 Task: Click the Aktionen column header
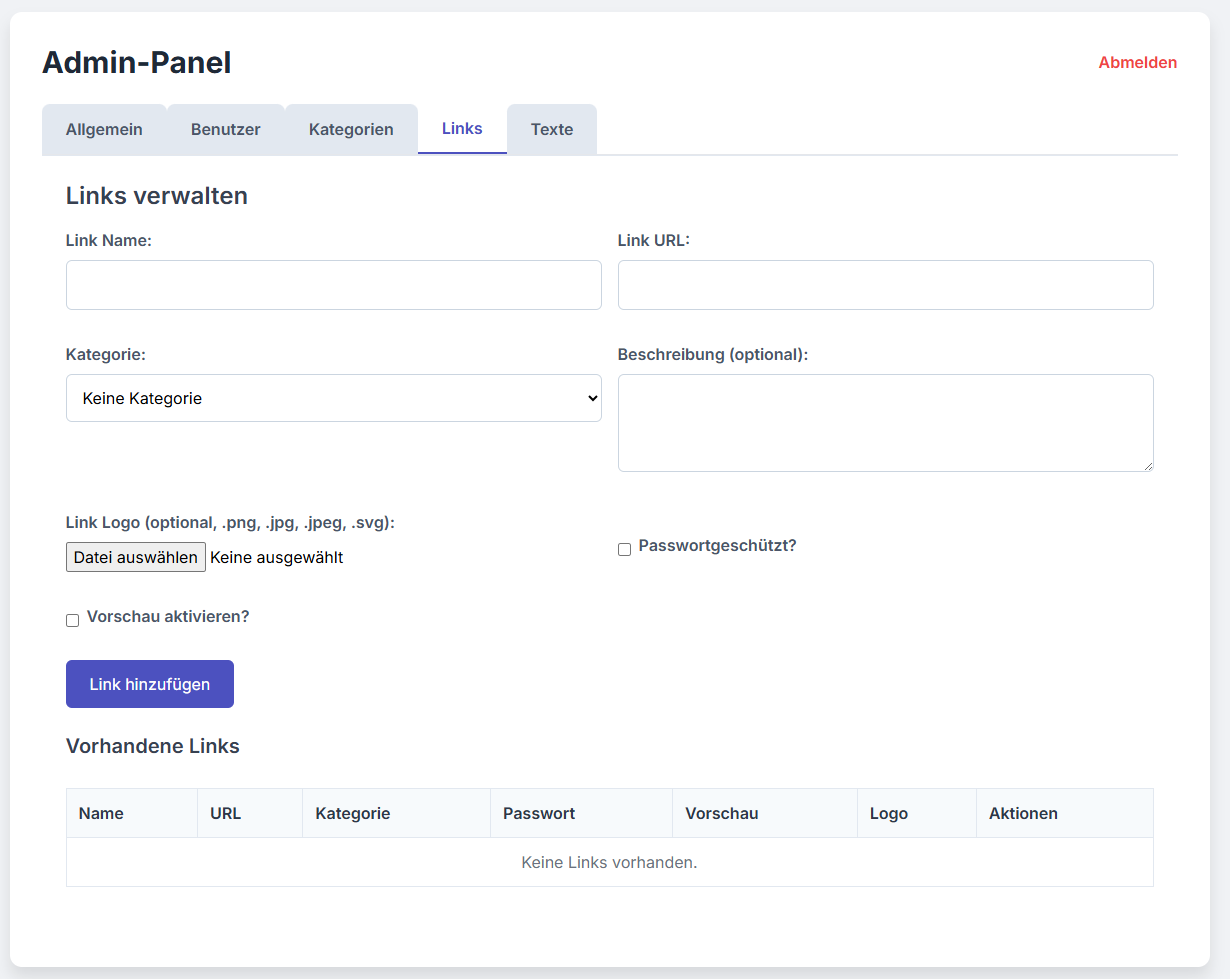tap(1023, 813)
